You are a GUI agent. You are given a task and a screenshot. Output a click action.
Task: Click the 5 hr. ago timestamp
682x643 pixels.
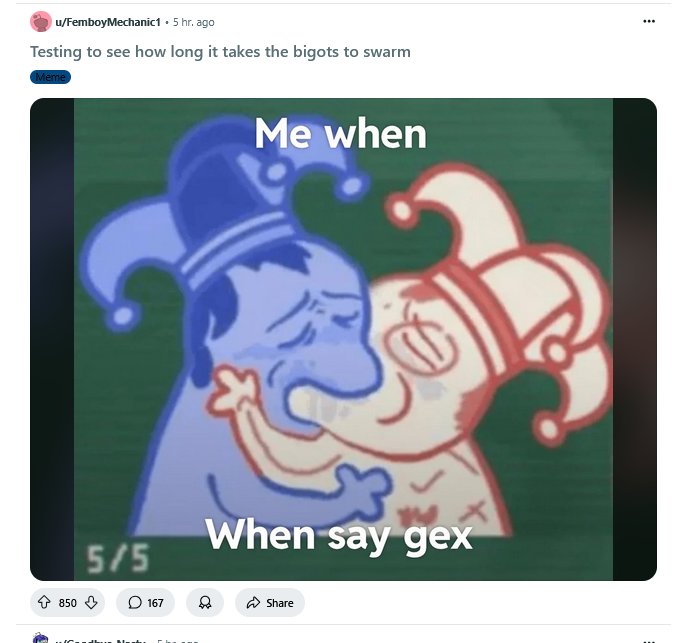click(194, 22)
